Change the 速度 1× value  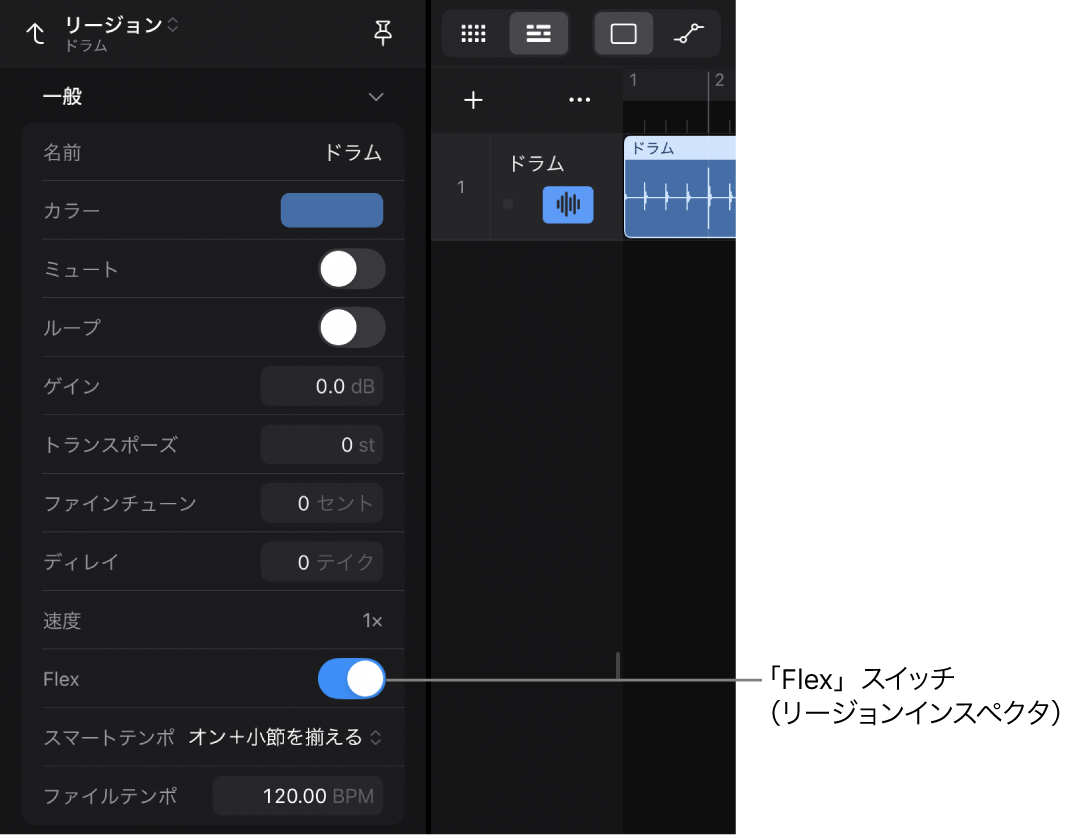[x=372, y=620]
